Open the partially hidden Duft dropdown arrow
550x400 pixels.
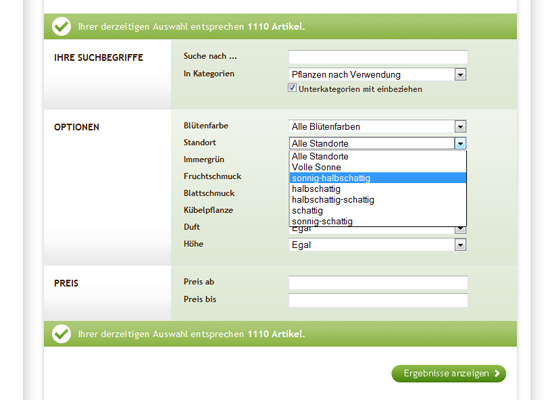pos(461,230)
